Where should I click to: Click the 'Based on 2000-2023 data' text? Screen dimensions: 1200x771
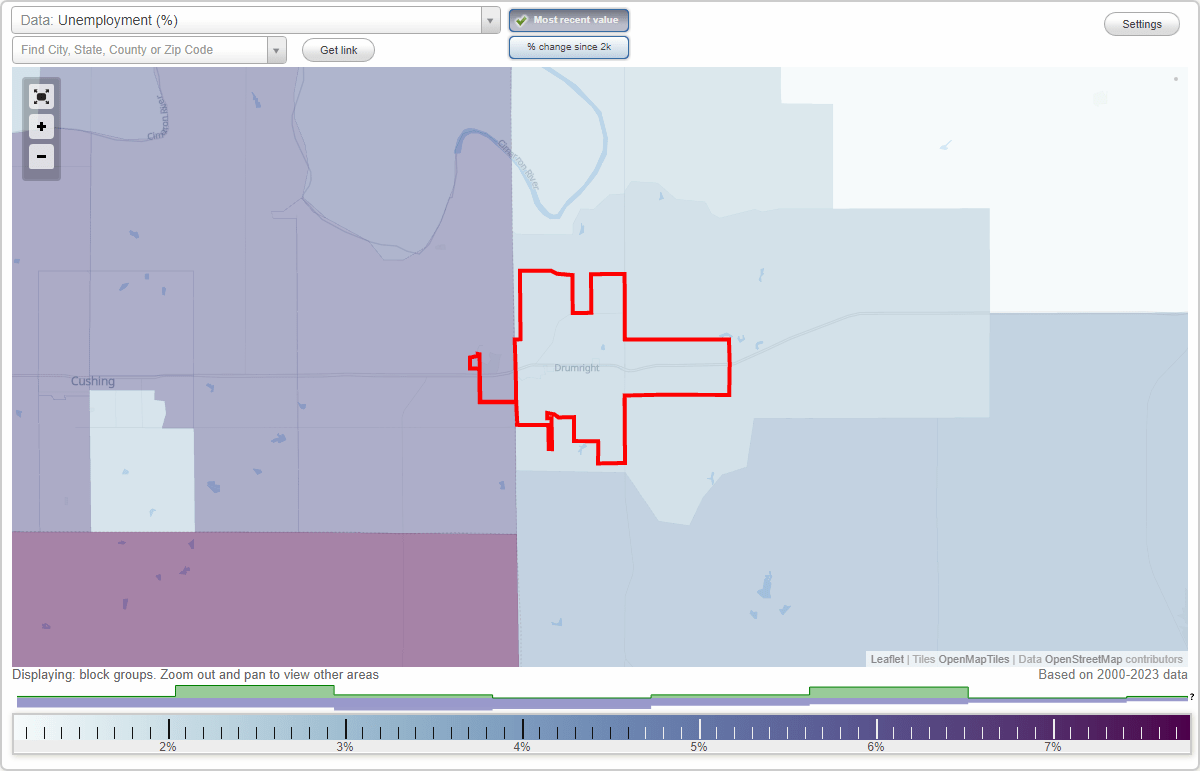click(1113, 675)
